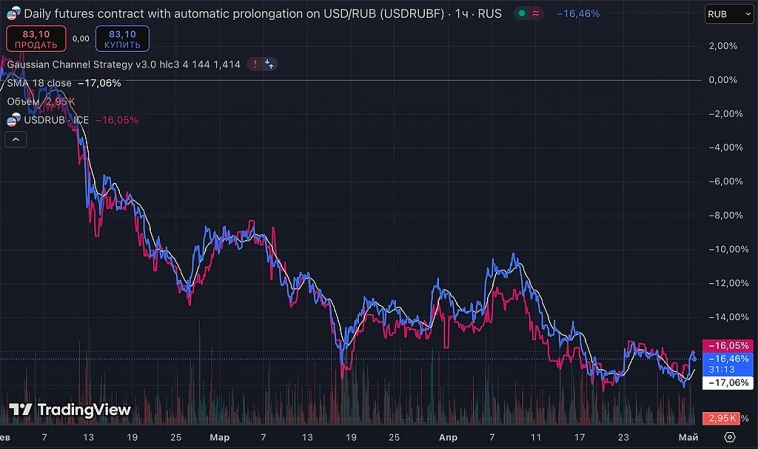The image size is (758, 449).
Task: Select the SMA 18 close indicator legend
Action: point(40,83)
